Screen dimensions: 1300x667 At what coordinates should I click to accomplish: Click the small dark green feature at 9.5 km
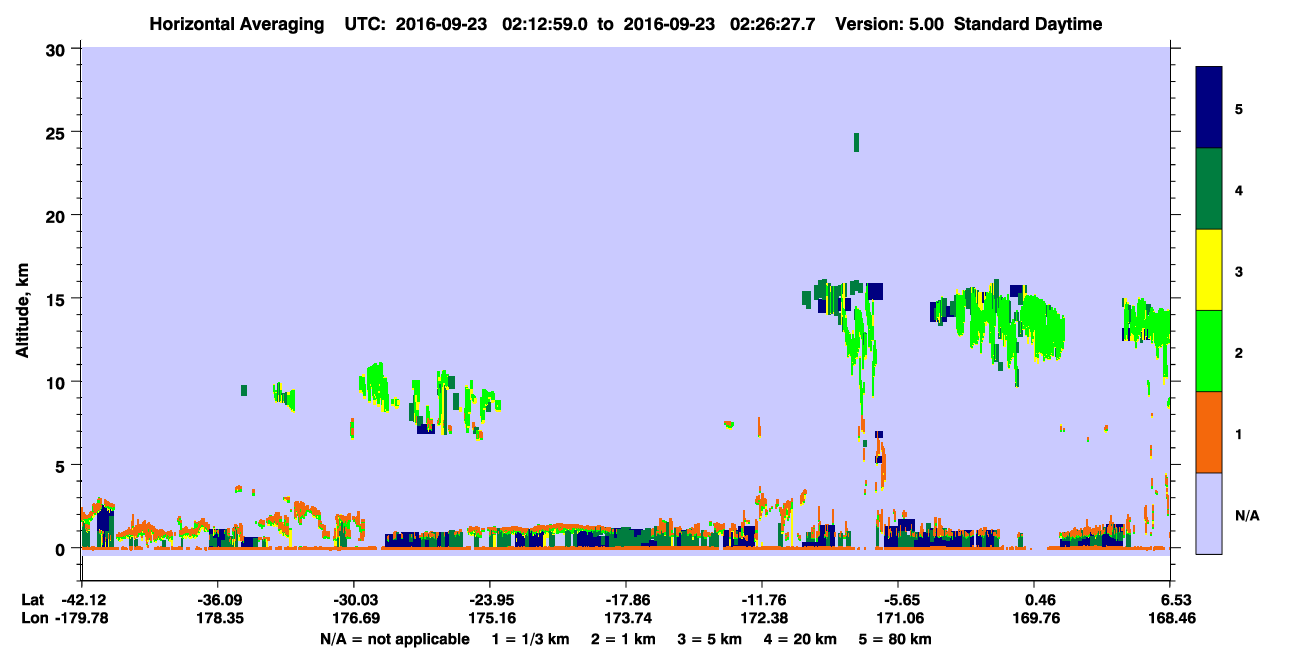[243, 390]
